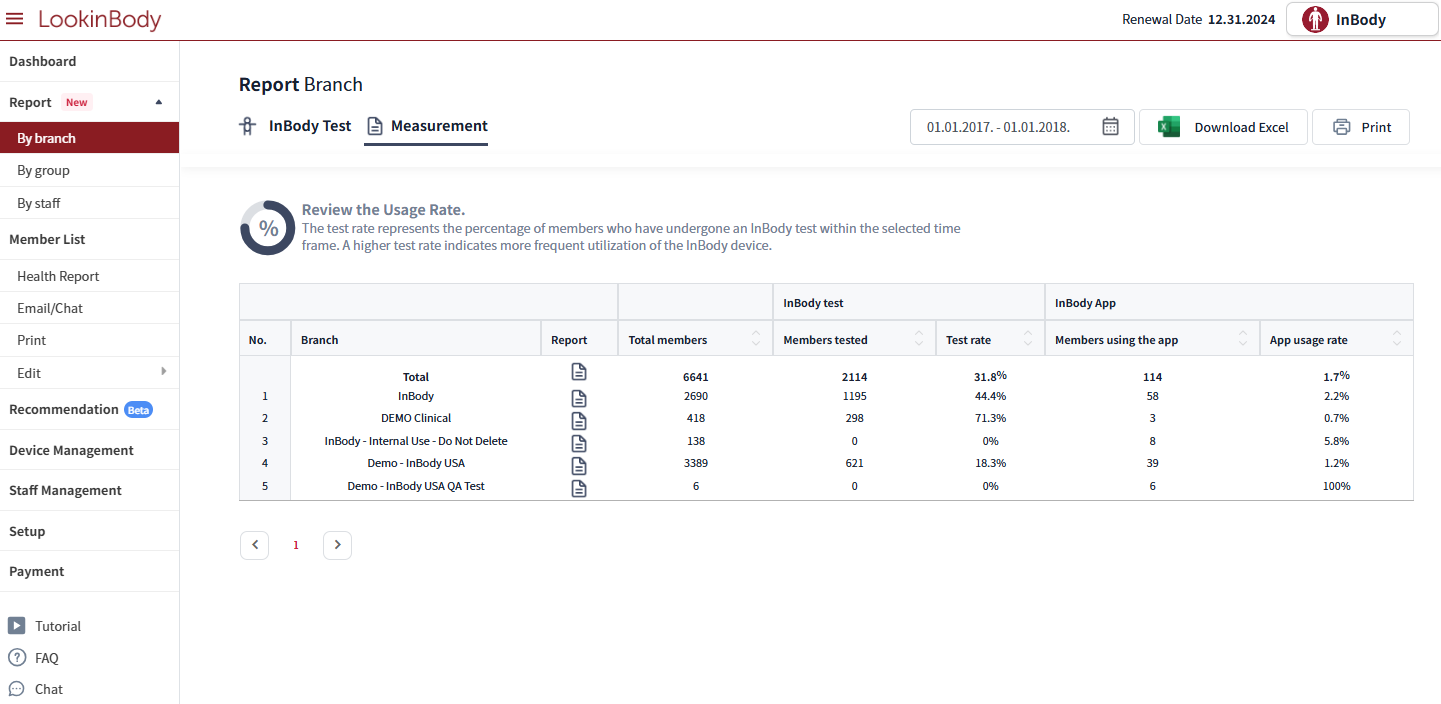Open the report icon for the InBody branch
The width and height of the screenshot is (1441, 704).
coord(579,398)
